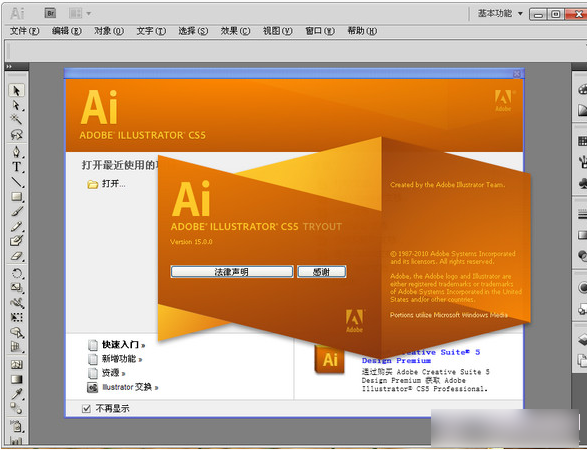Select the Blob Brush tool
Image resolution: width=587 pixels, height=450 pixels.
pos(16,241)
